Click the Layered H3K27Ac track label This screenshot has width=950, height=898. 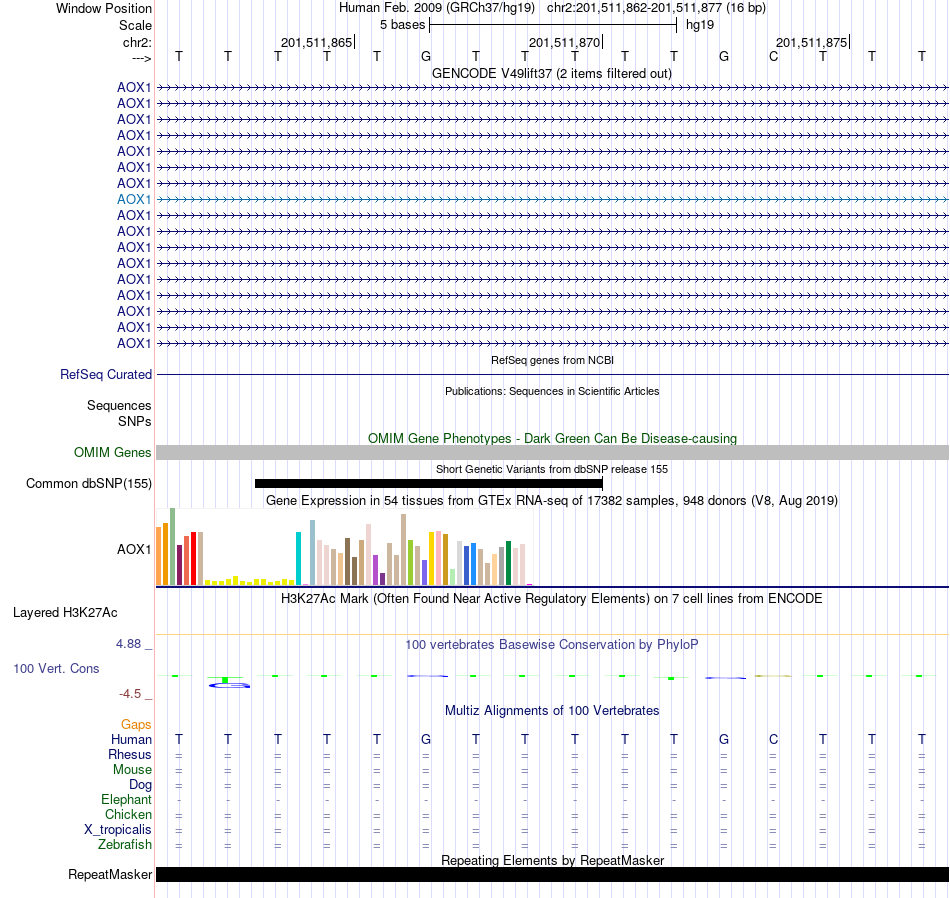65,613
